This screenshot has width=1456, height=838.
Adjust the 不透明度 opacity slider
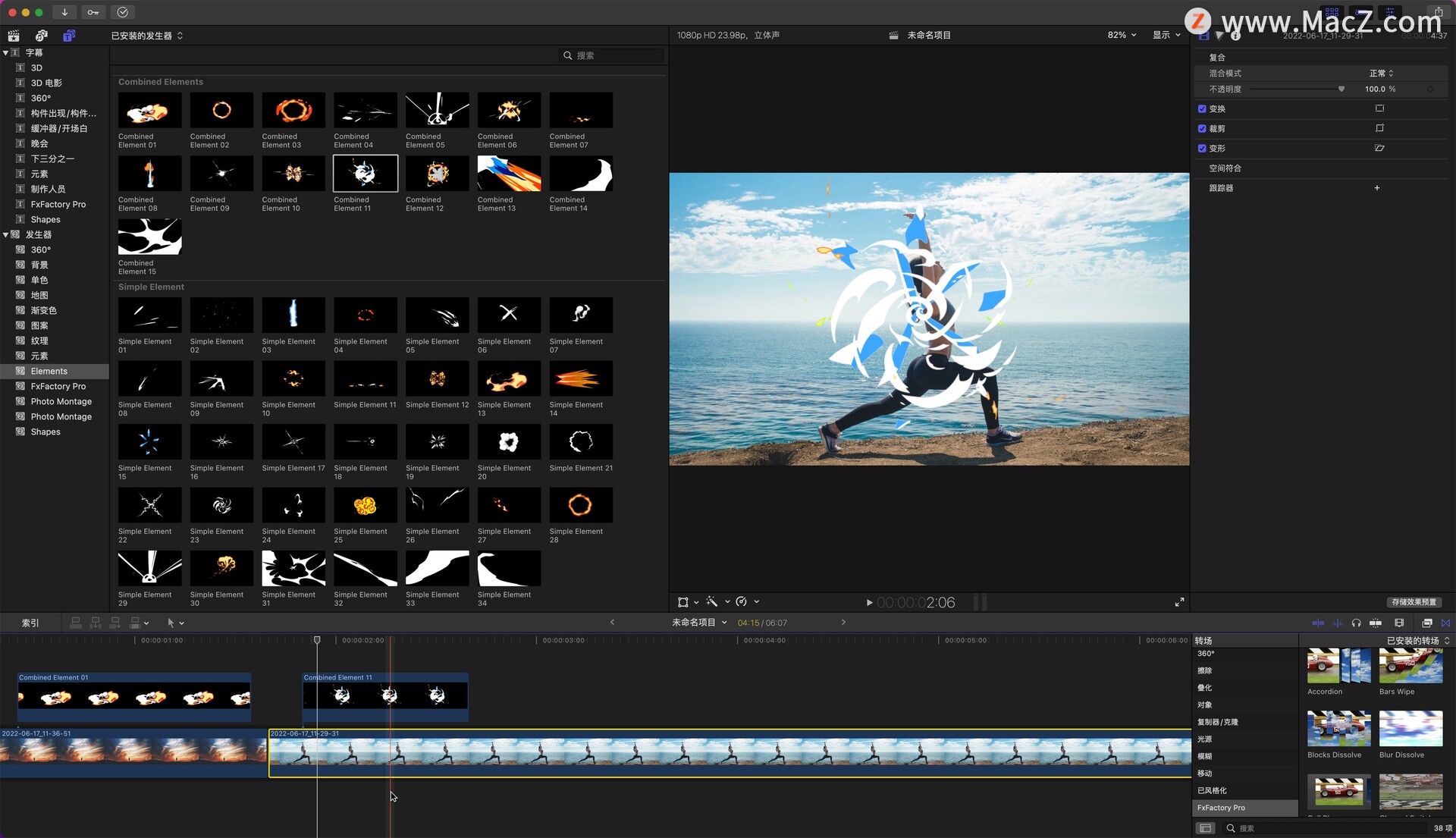pyautogui.click(x=1341, y=89)
